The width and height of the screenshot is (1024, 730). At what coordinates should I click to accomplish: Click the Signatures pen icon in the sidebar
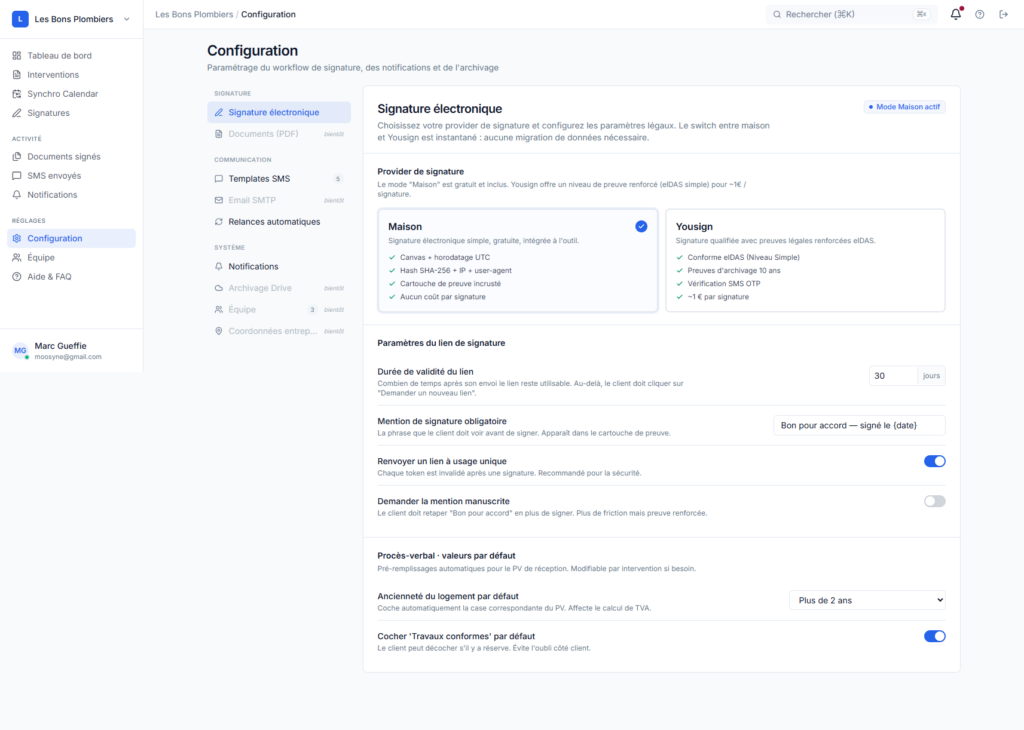17,113
